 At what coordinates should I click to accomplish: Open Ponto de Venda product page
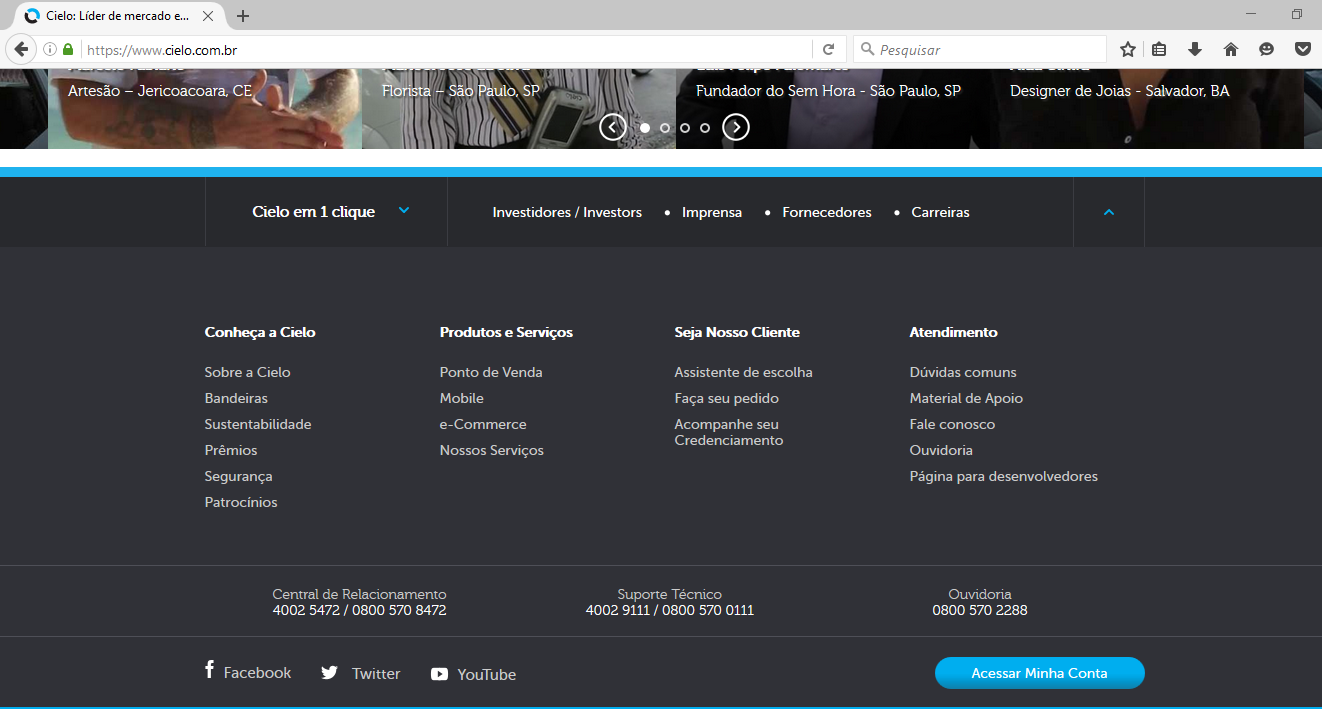(x=491, y=372)
